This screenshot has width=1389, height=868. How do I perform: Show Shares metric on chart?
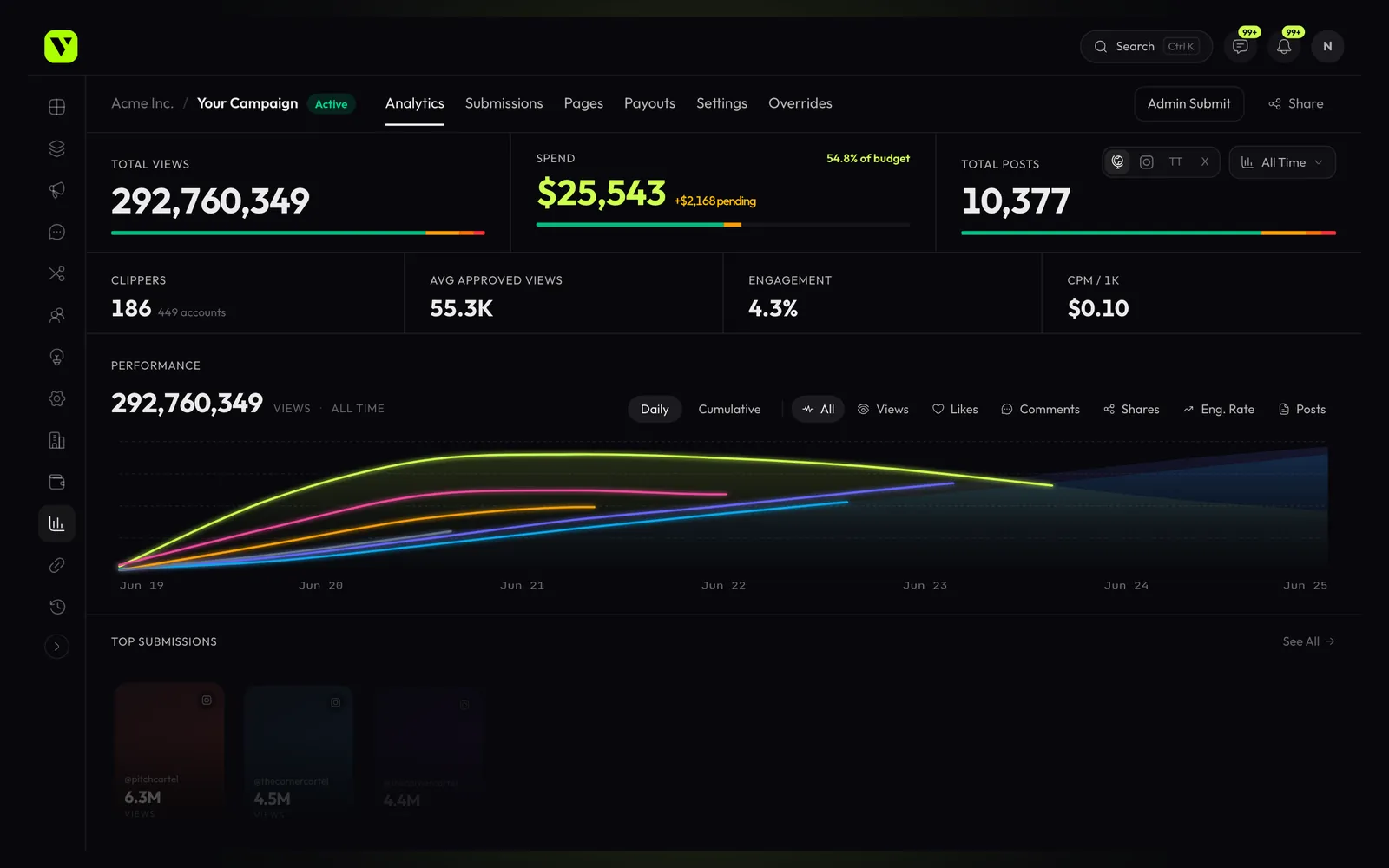pos(1131,409)
